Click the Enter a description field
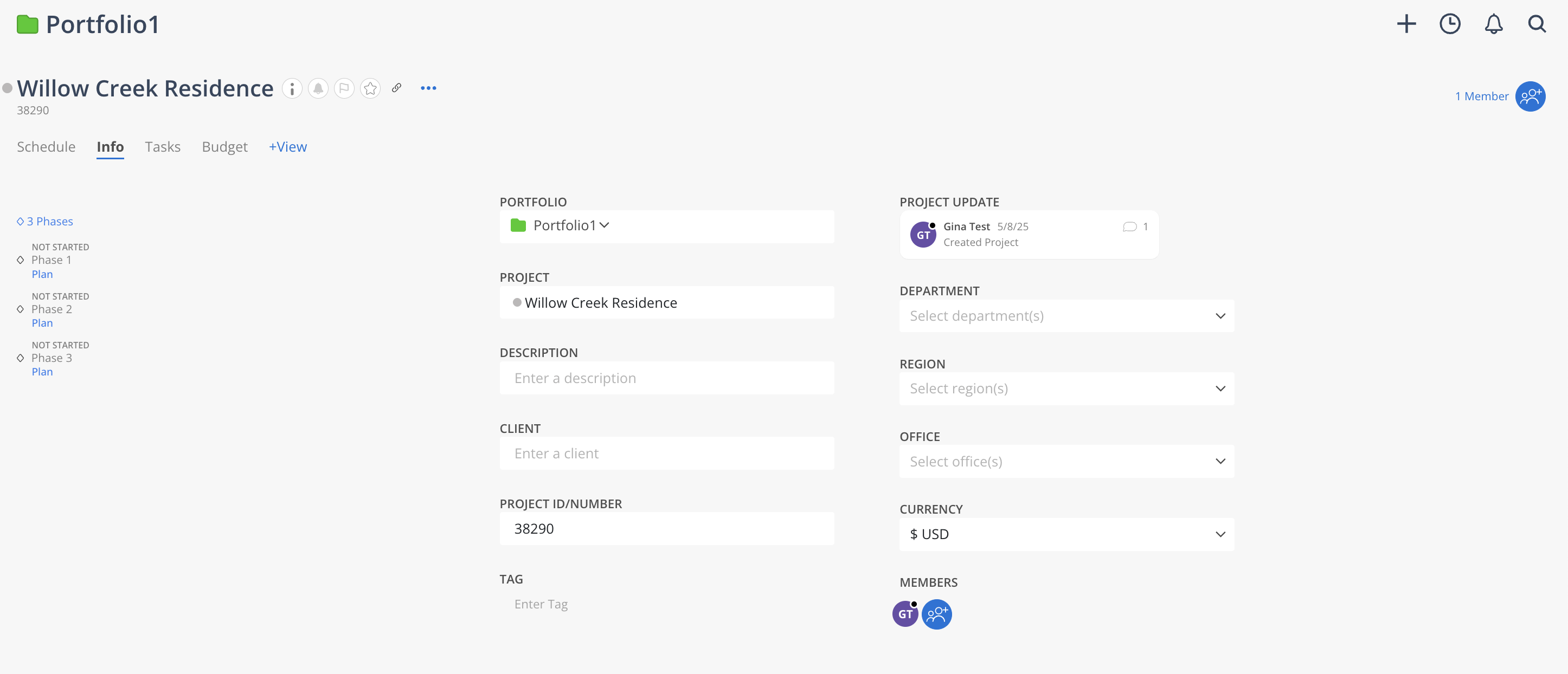1568x674 pixels. click(x=666, y=378)
